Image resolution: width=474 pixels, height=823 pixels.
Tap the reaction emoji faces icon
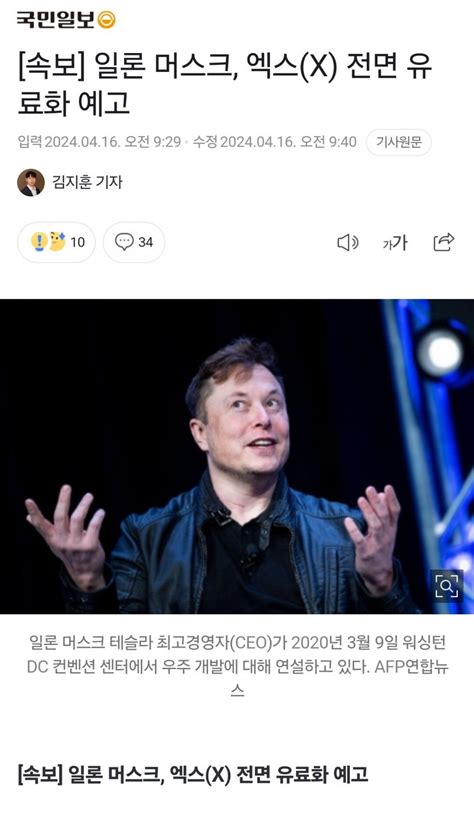tap(48, 242)
